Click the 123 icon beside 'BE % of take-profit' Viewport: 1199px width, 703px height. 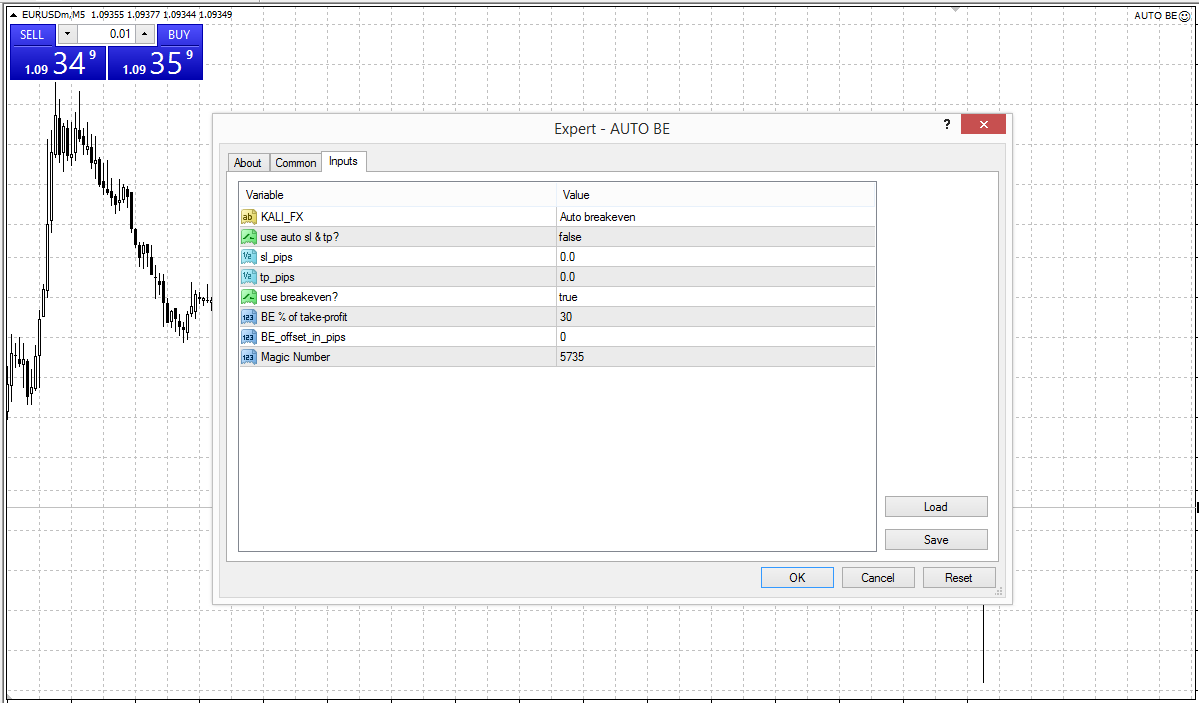(248, 317)
